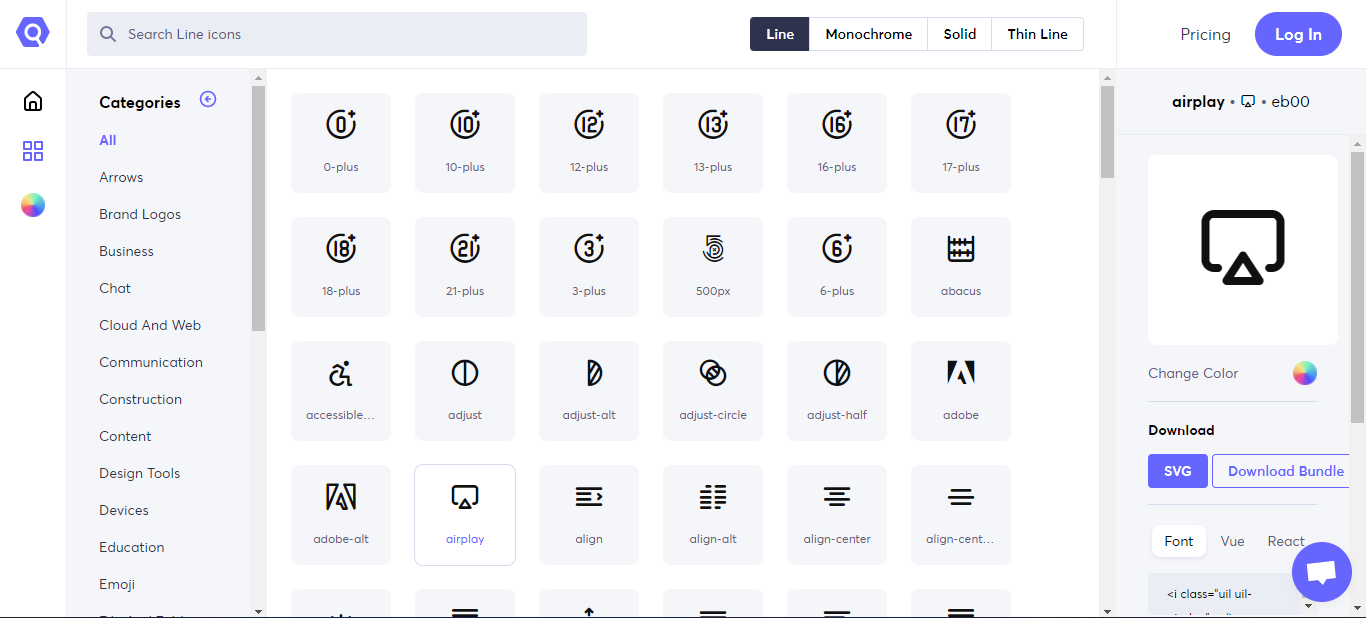Select the Brand Logos category
The width and height of the screenshot is (1366, 618).
140,214
